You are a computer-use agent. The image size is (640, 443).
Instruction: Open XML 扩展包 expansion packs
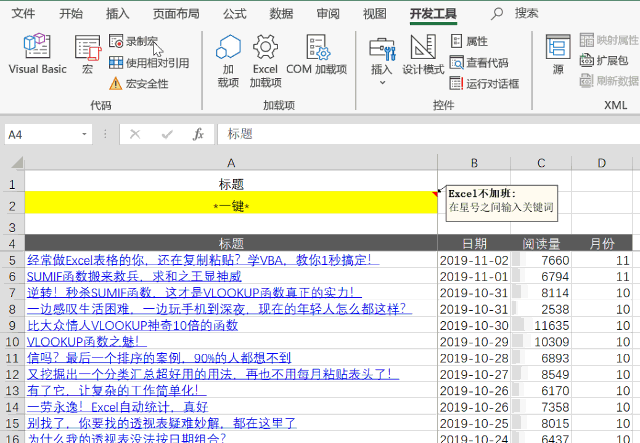coord(604,60)
